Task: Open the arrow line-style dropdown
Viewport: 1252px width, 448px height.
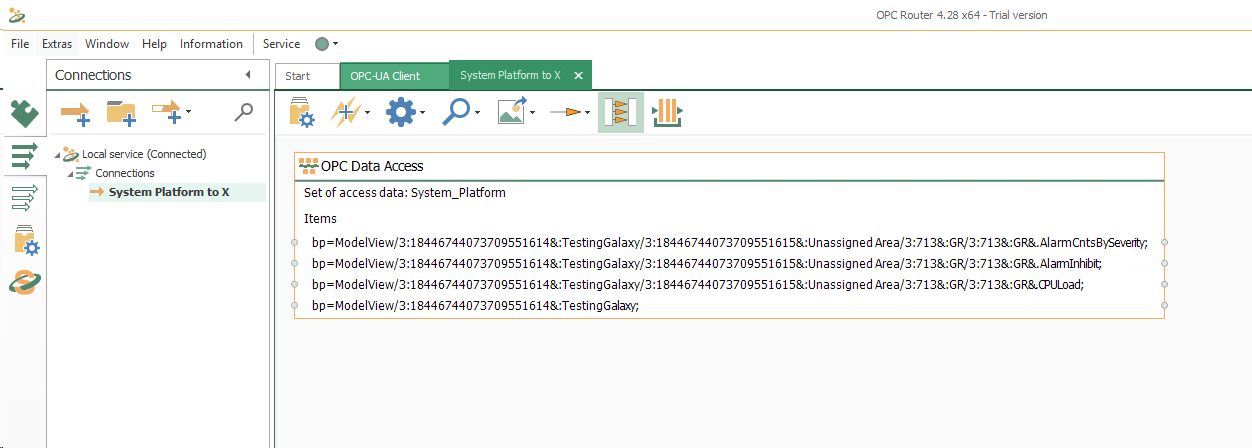Action: pyautogui.click(x=588, y=112)
